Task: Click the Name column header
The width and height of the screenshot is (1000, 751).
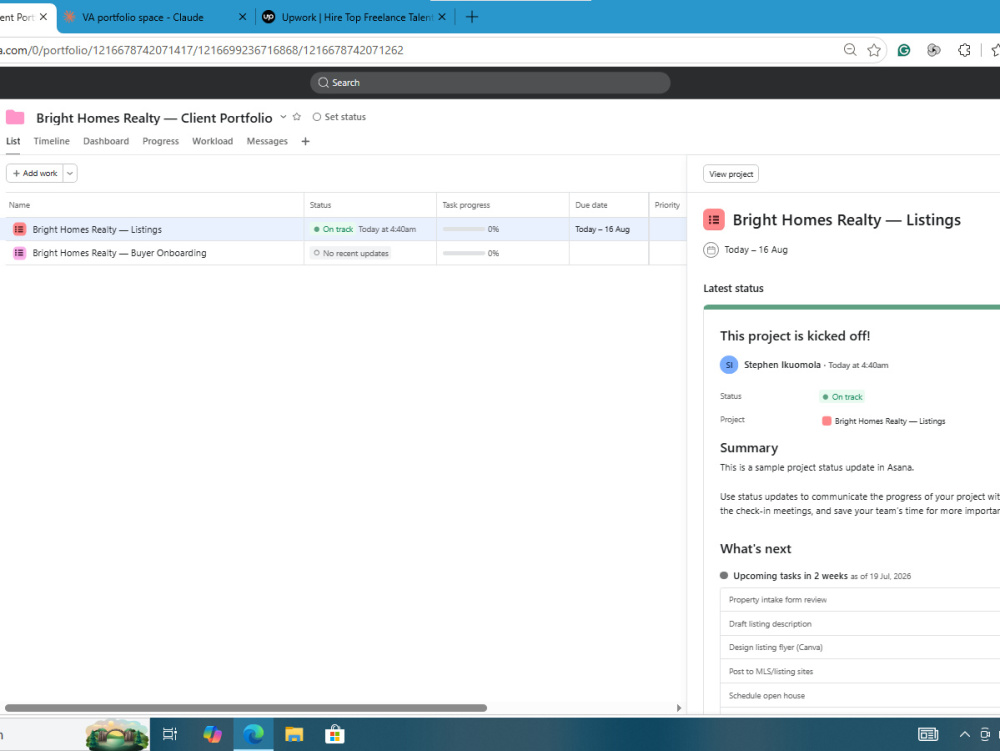Action: coord(19,205)
